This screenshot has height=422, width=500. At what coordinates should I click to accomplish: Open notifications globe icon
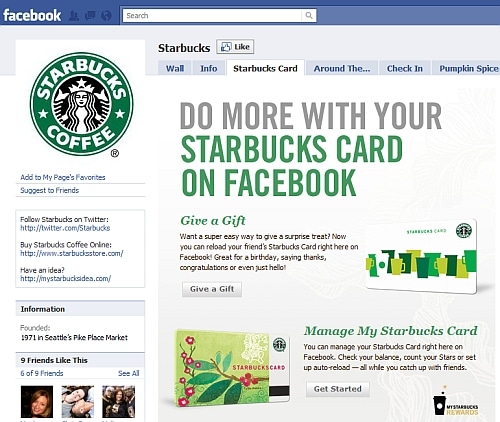106,16
